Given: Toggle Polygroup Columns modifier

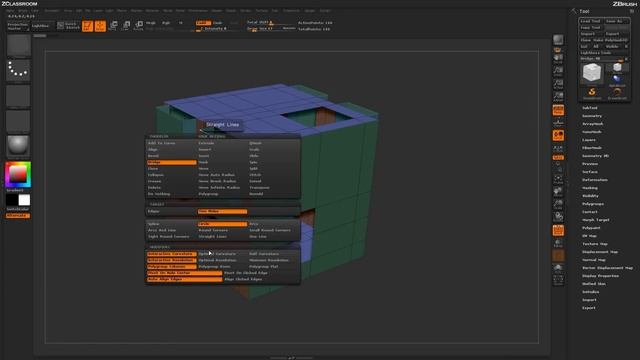Looking at the screenshot, I should [171, 267].
